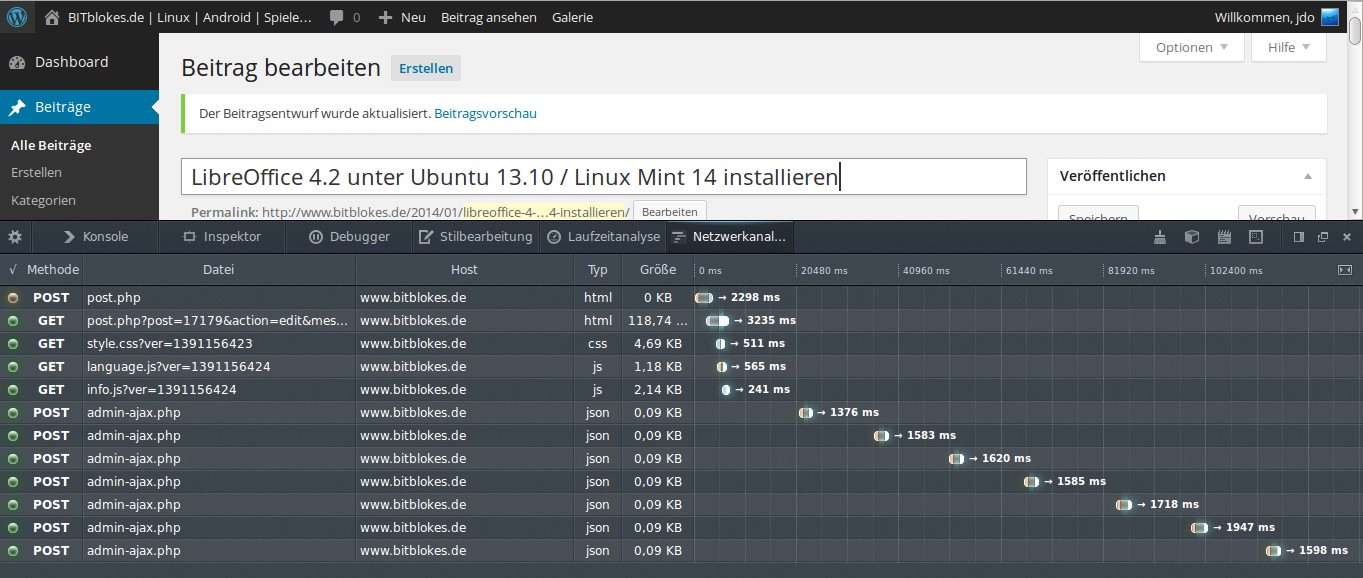Screen dimensions: 1363x578
Task: Click the jdo user avatar
Action: point(1329,17)
